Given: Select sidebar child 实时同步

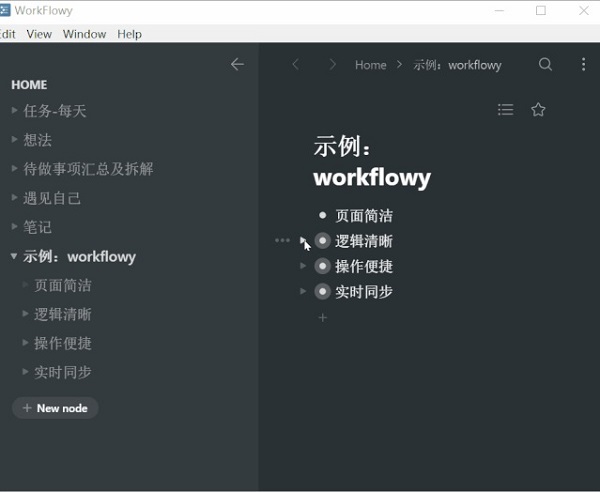Looking at the screenshot, I should click(x=63, y=372).
